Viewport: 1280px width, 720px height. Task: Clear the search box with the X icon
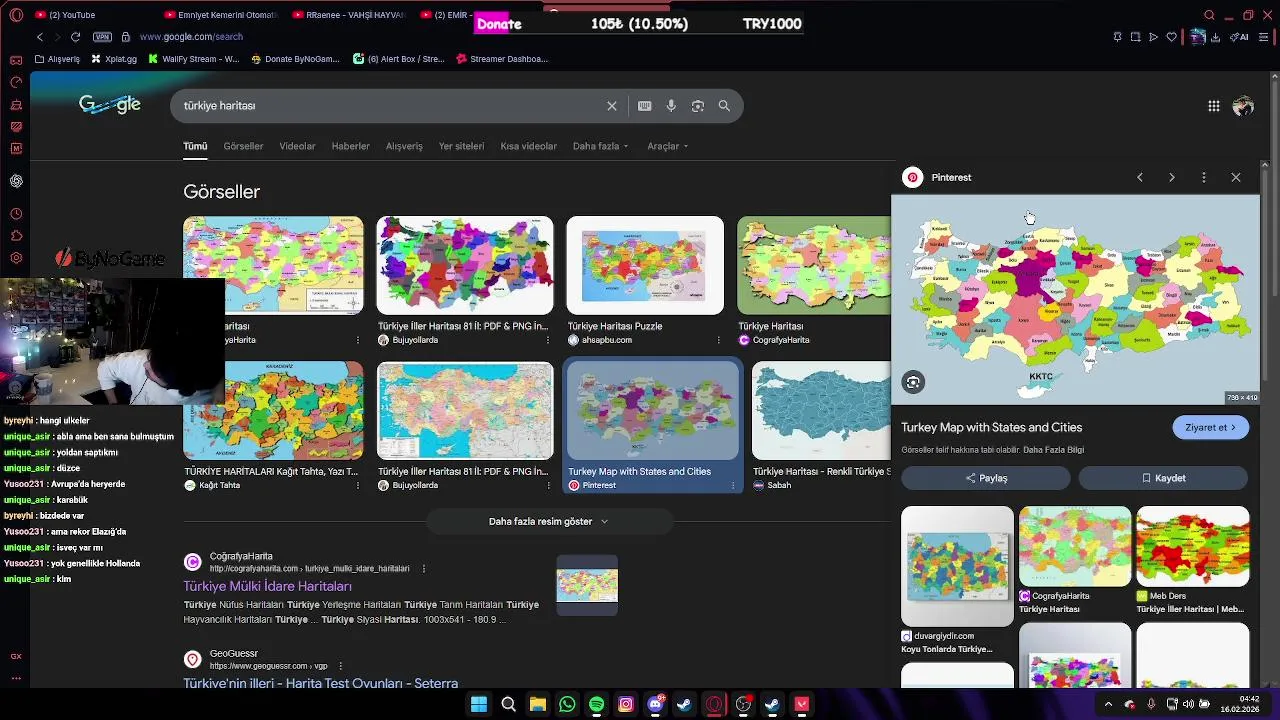point(612,106)
